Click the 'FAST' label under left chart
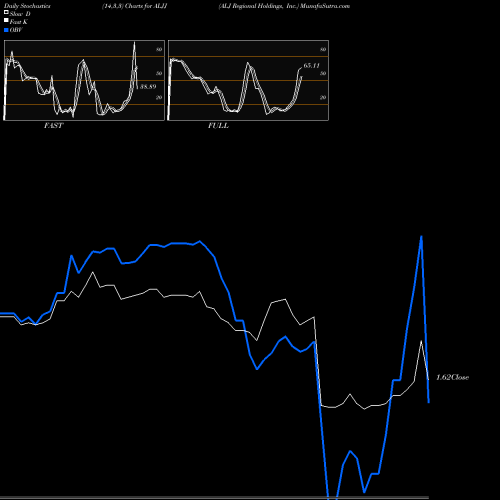The width and height of the screenshot is (500, 500). [x=53, y=126]
